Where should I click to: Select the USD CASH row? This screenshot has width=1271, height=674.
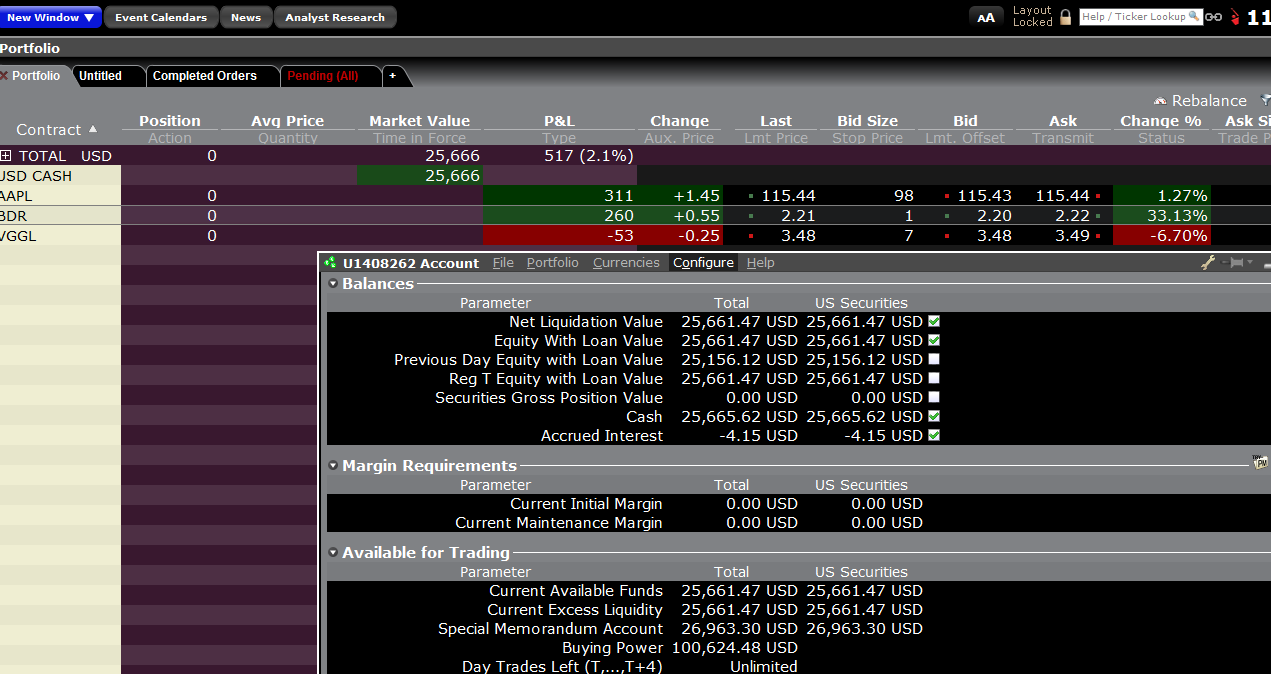(60, 176)
